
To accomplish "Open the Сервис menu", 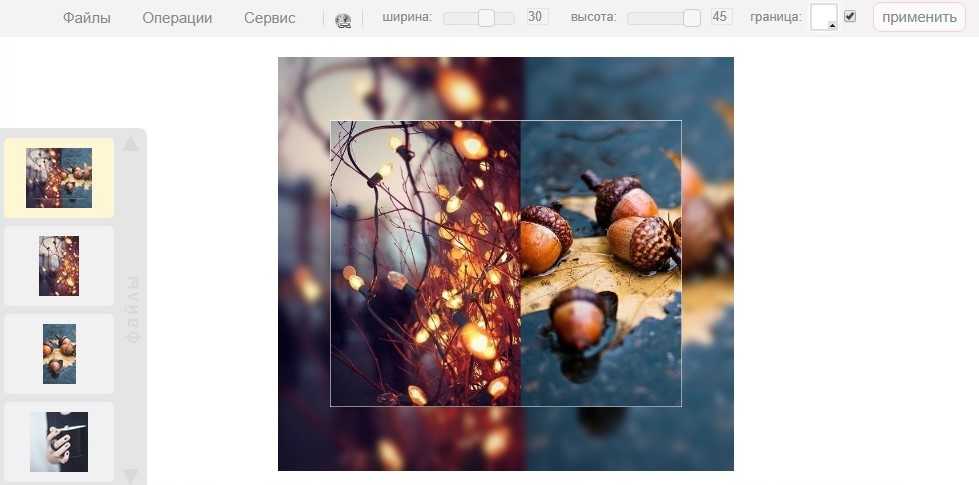I will [x=270, y=18].
